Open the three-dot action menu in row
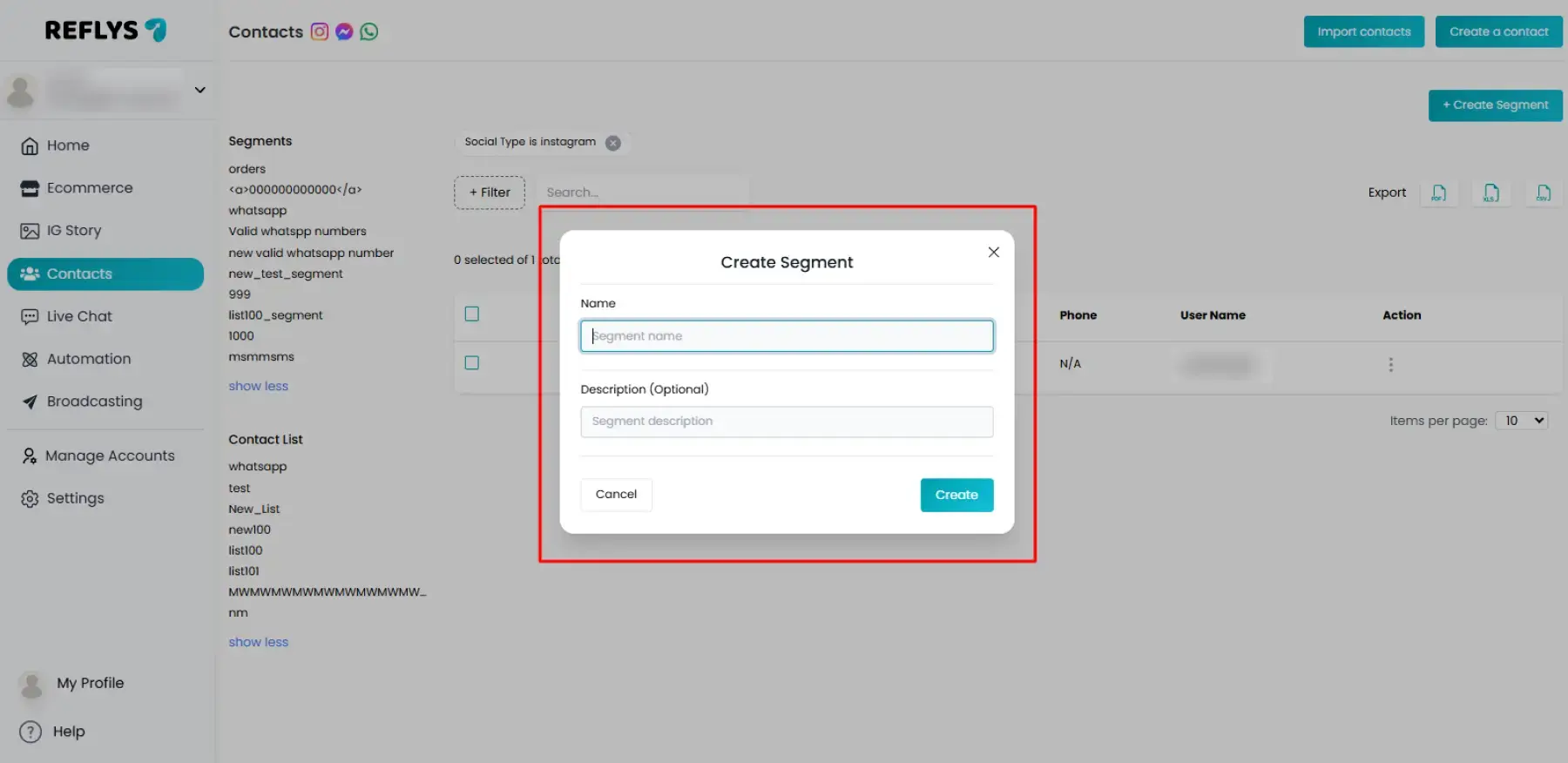Image resolution: width=1568 pixels, height=763 pixels. point(1390,365)
